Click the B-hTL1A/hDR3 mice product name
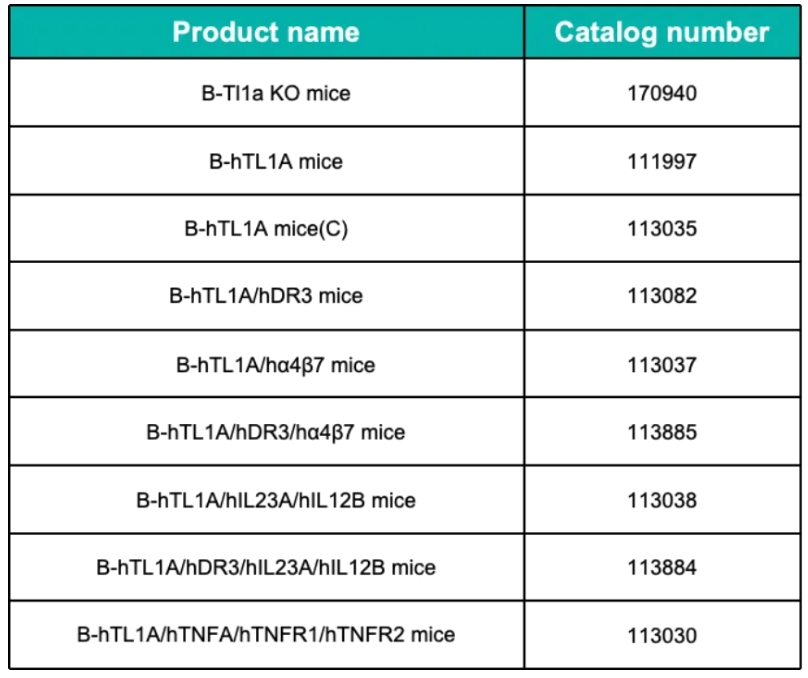 (x=266, y=296)
